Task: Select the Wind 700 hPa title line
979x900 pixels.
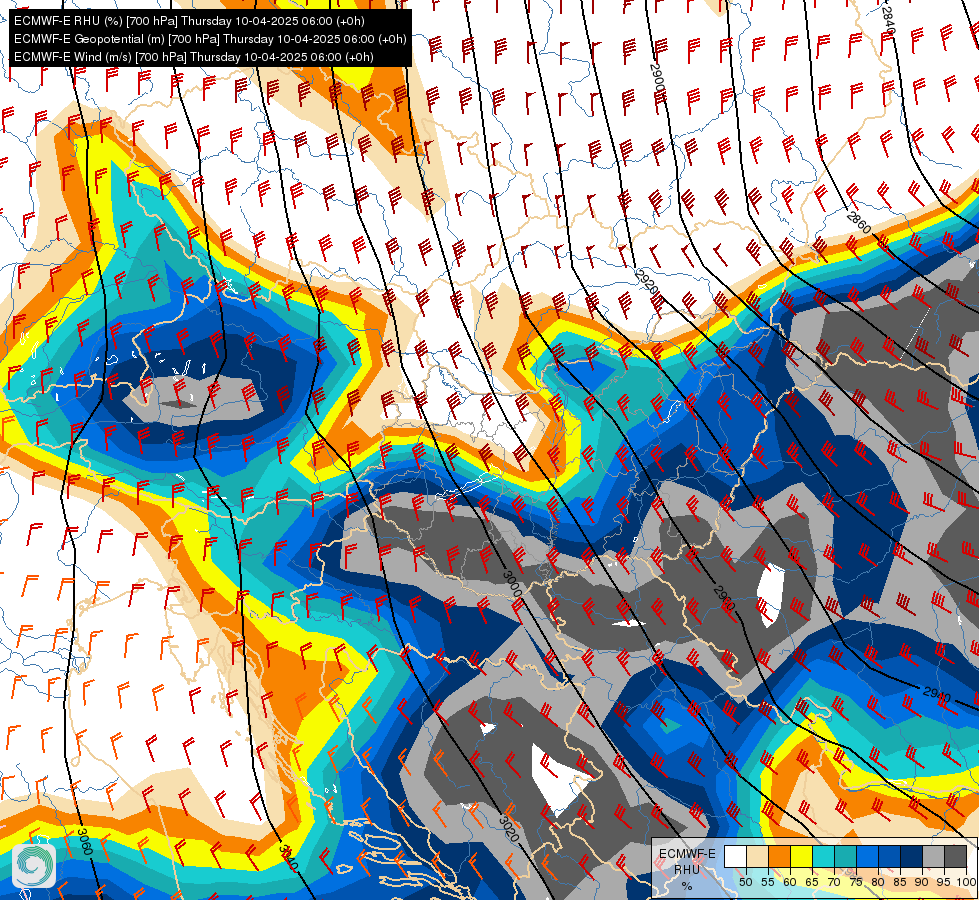Action: coord(194,57)
